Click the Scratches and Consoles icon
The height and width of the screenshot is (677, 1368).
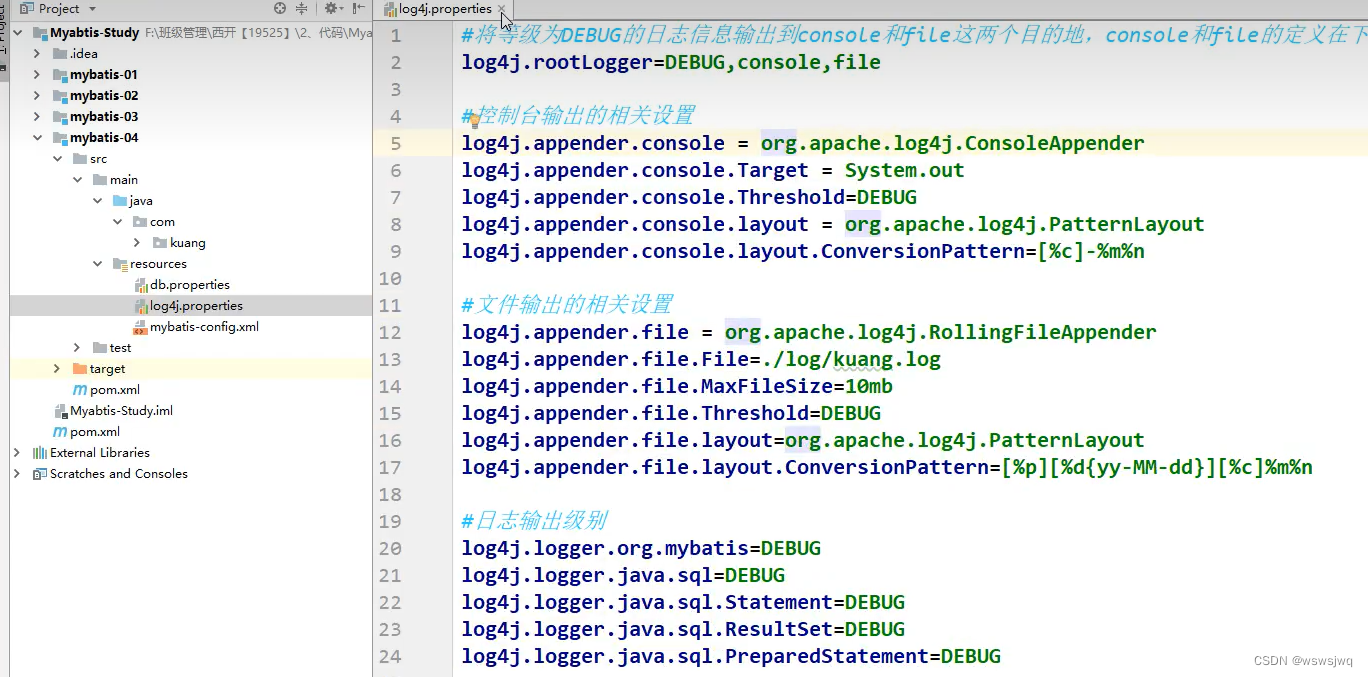tap(40, 473)
